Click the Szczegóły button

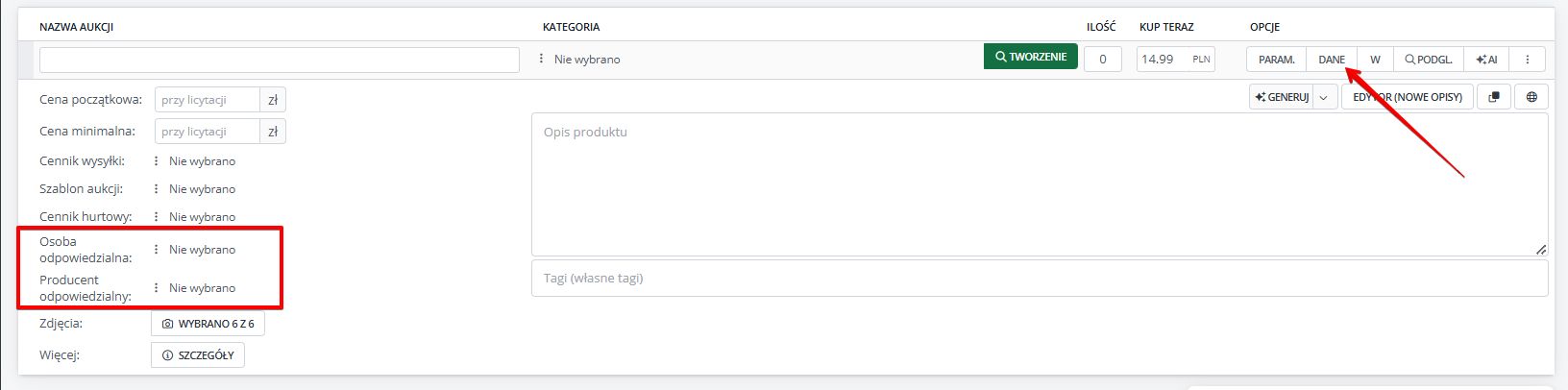(198, 355)
